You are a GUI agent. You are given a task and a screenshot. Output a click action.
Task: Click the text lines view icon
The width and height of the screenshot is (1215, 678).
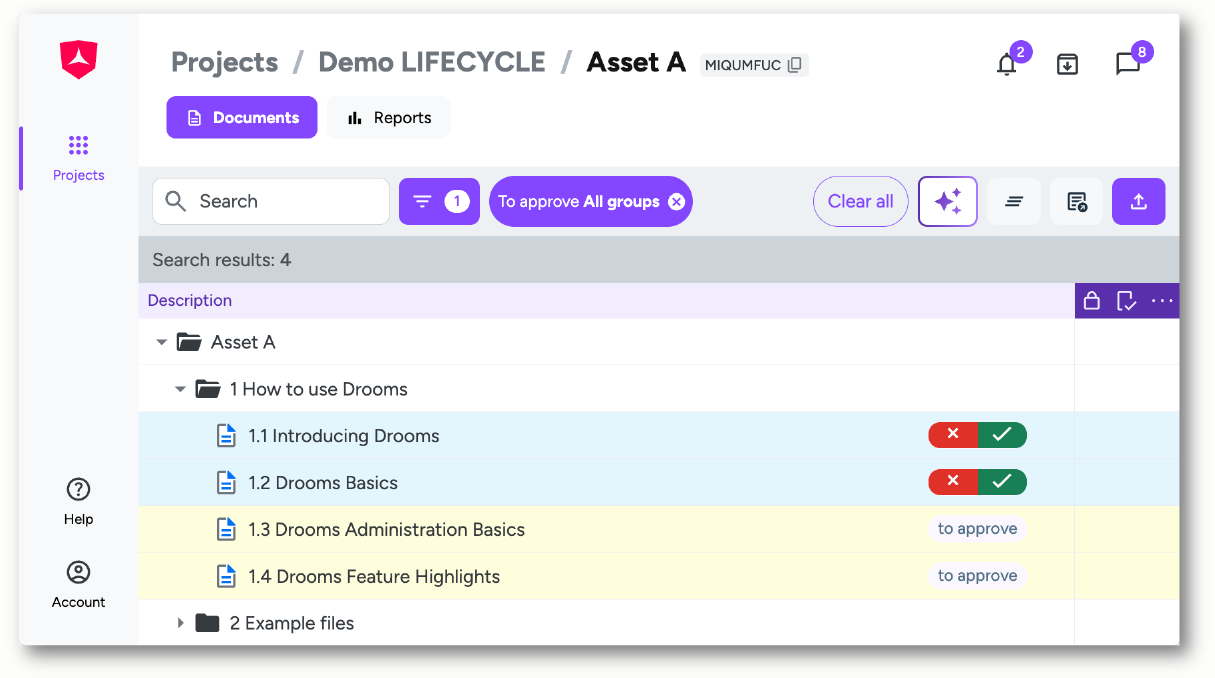(x=1014, y=201)
